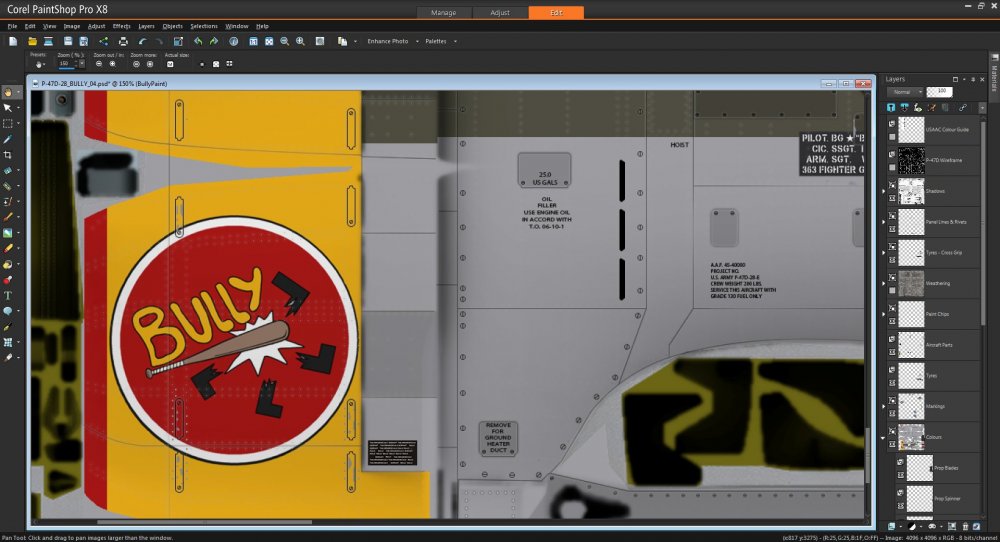Open the Image menu
Screen dimensions: 1000x542
pyautogui.click(x=71, y=26)
